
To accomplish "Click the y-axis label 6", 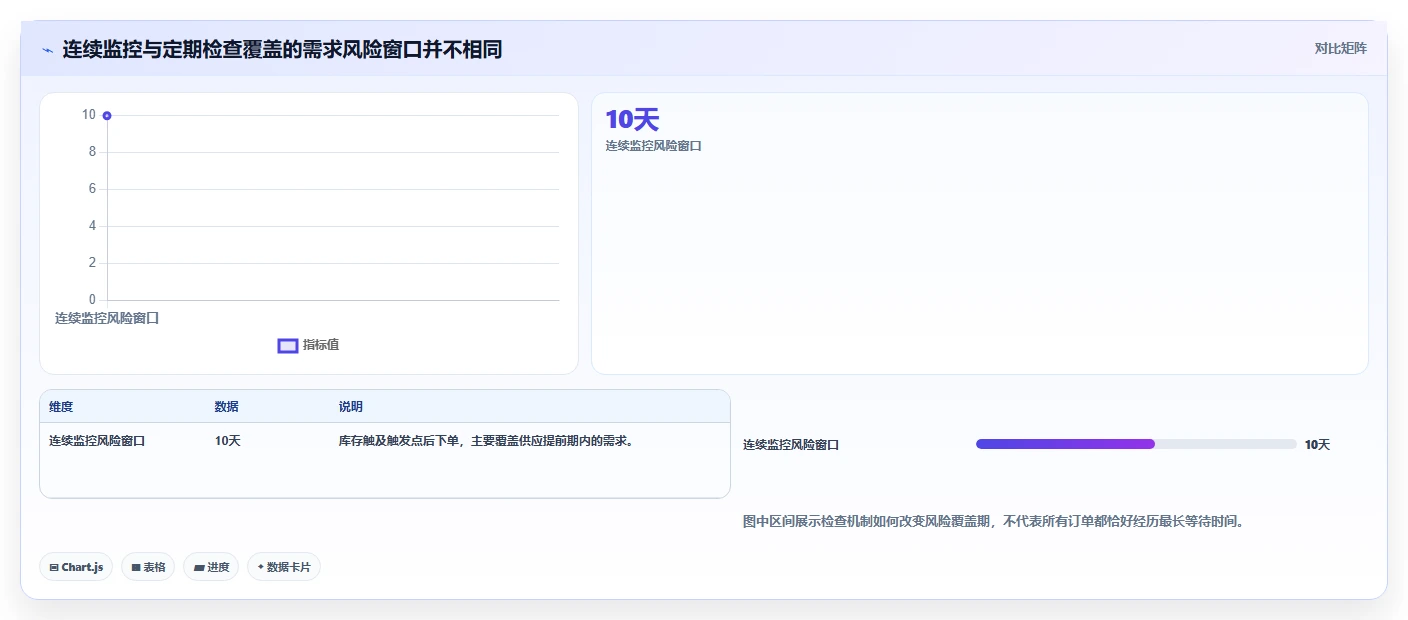I will pyautogui.click(x=92, y=189).
